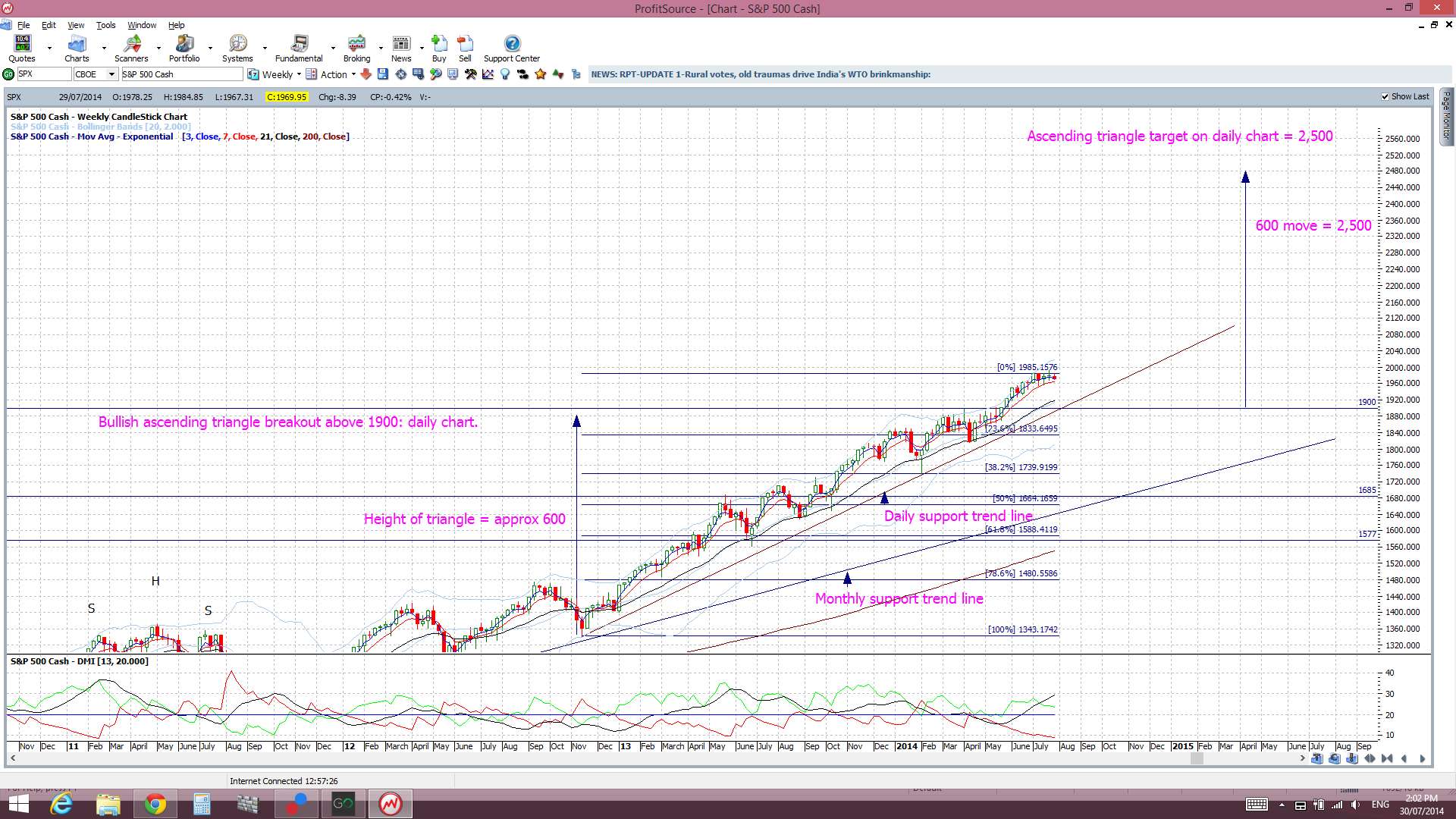Image resolution: width=1456 pixels, height=819 pixels.
Task: Open the Edit menu
Action: pos(49,25)
